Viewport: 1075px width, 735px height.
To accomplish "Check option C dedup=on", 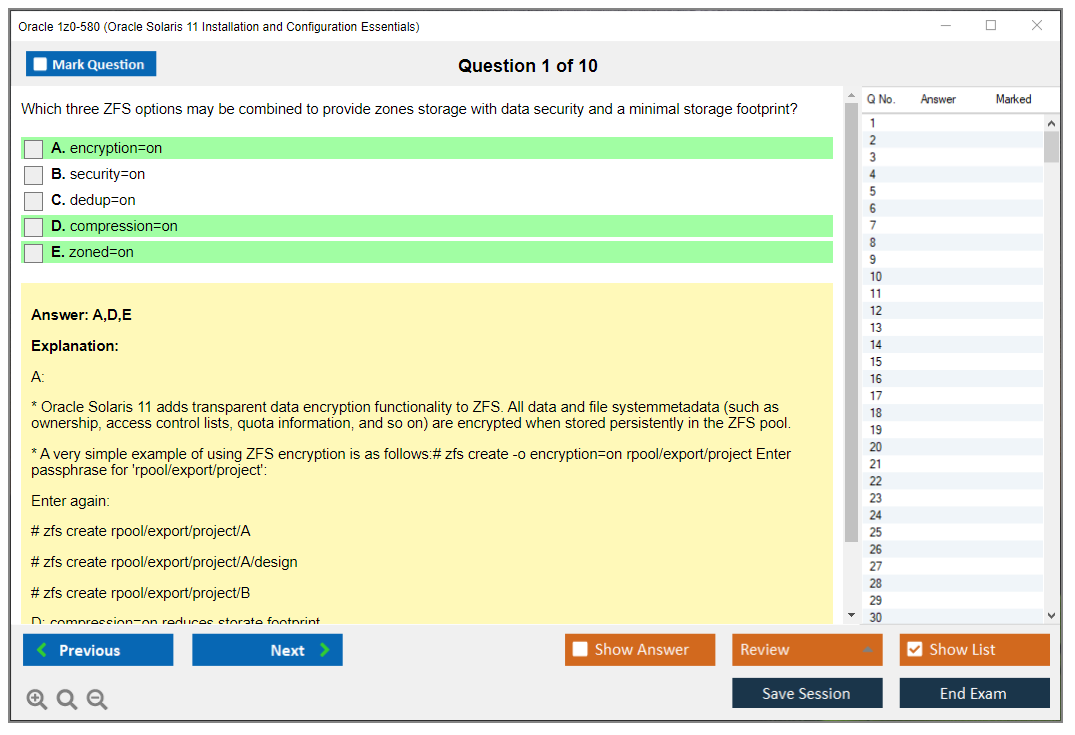I will point(34,201).
